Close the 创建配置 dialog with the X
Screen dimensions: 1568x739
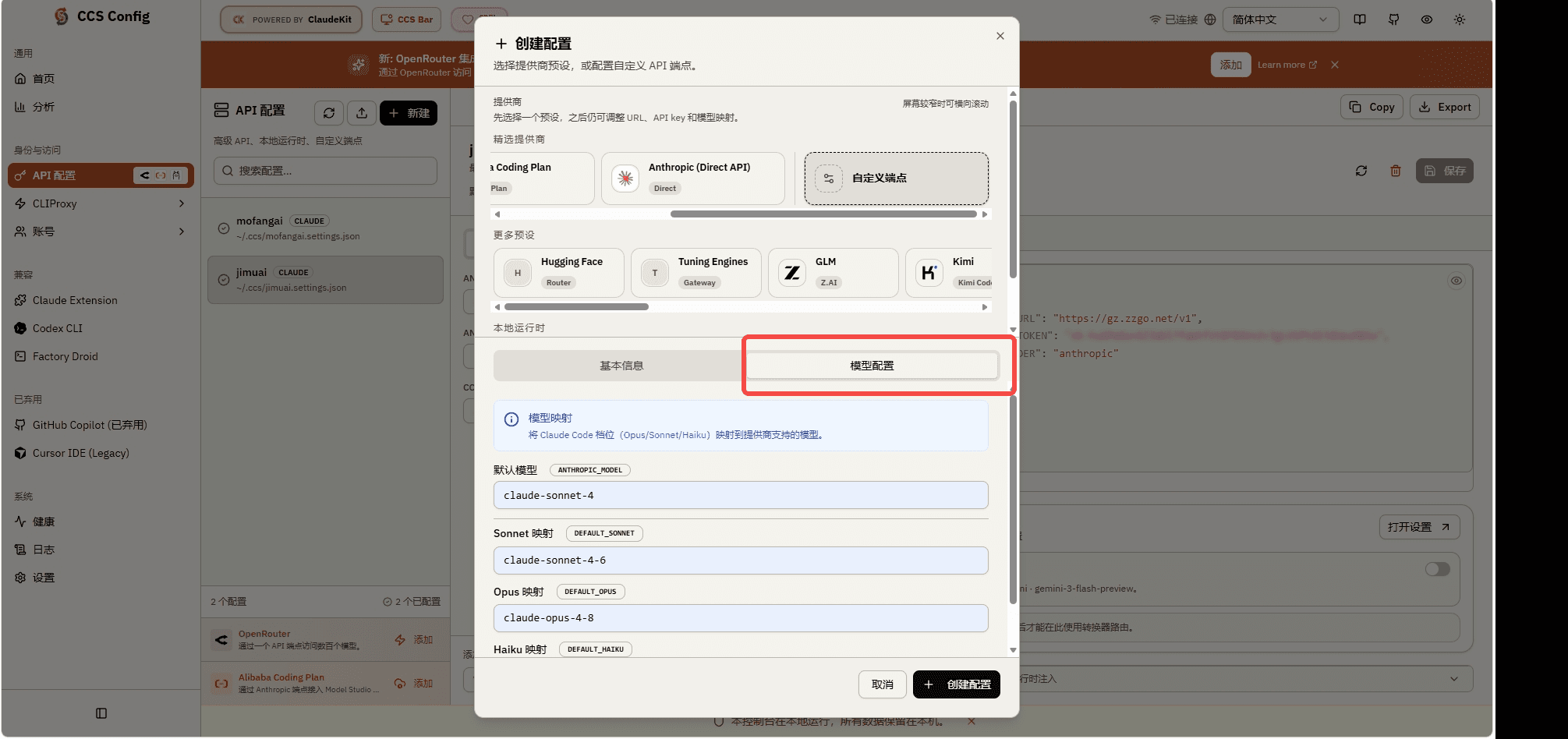1000,36
